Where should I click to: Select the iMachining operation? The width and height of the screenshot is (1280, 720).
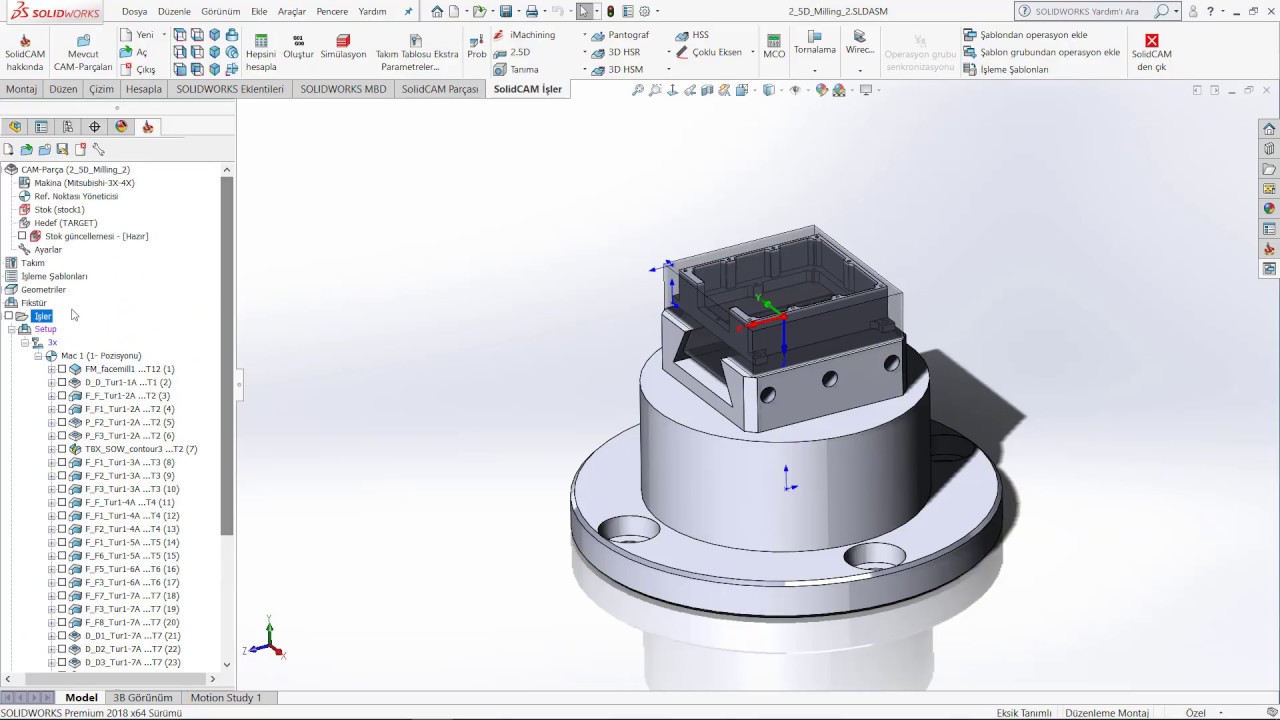click(525, 35)
